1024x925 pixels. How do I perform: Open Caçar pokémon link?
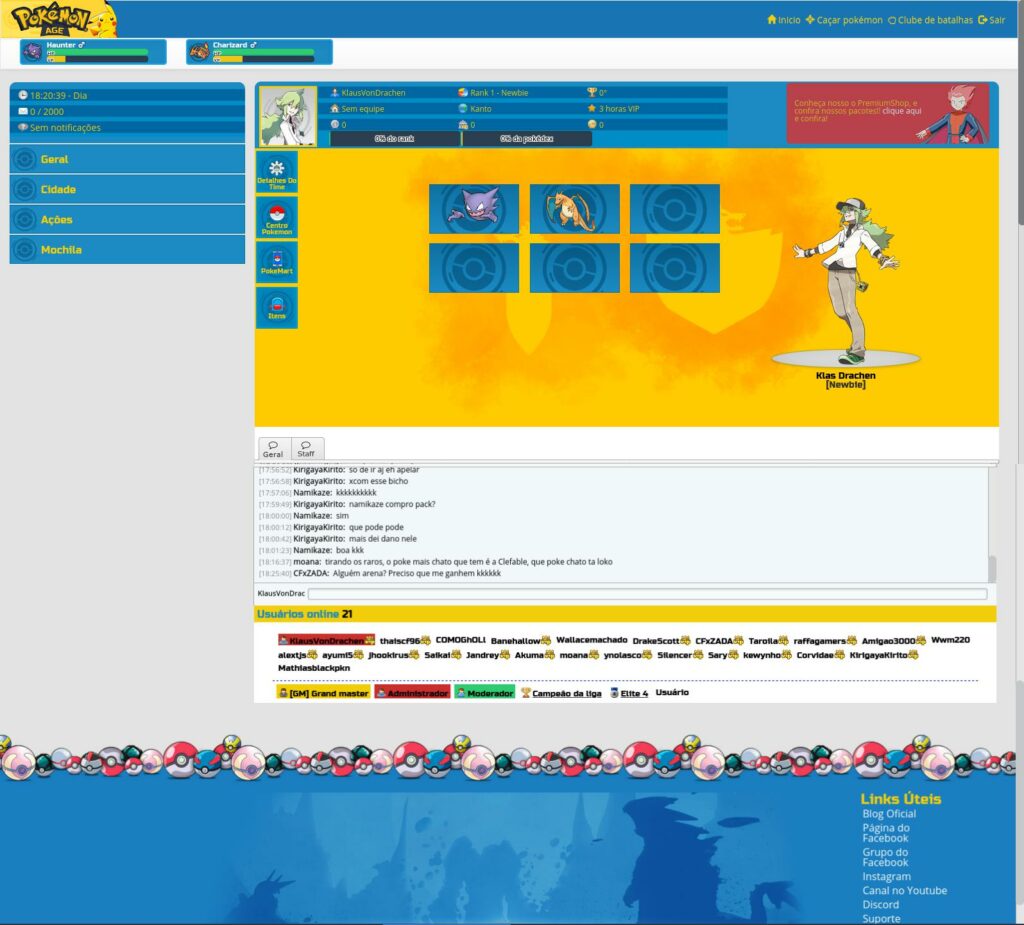(x=844, y=20)
